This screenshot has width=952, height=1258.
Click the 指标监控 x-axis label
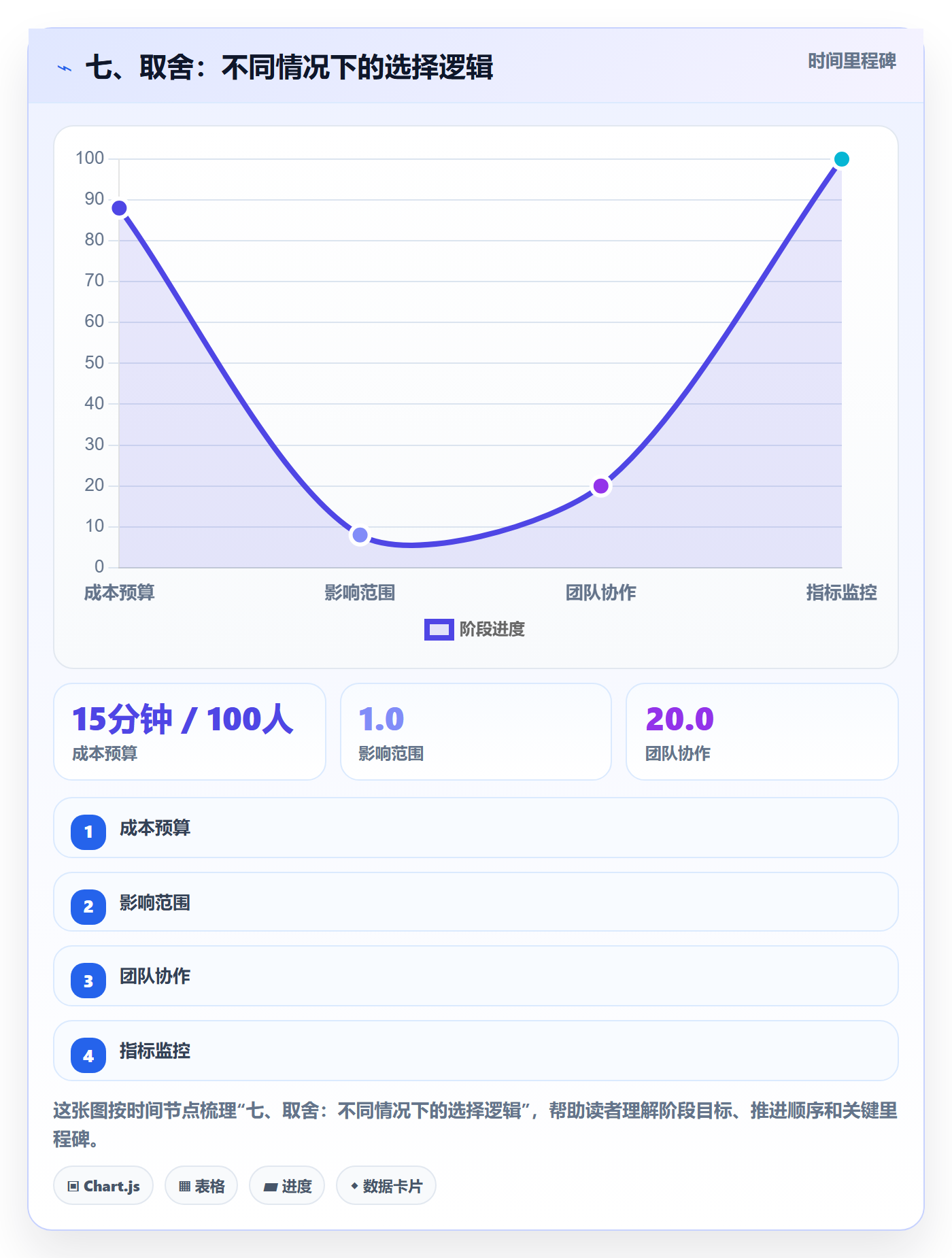click(842, 593)
